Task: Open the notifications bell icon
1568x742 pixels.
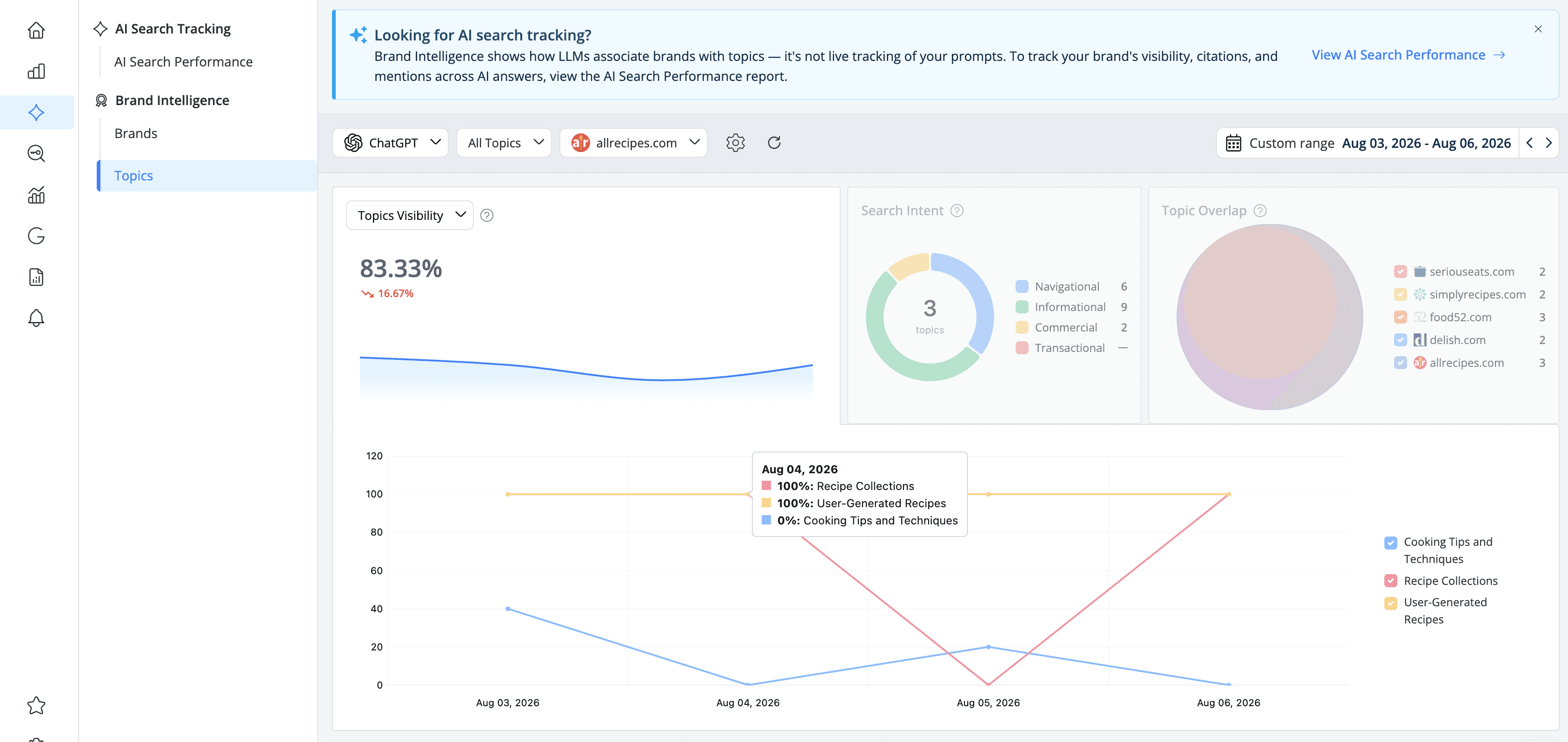Action: (37, 318)
